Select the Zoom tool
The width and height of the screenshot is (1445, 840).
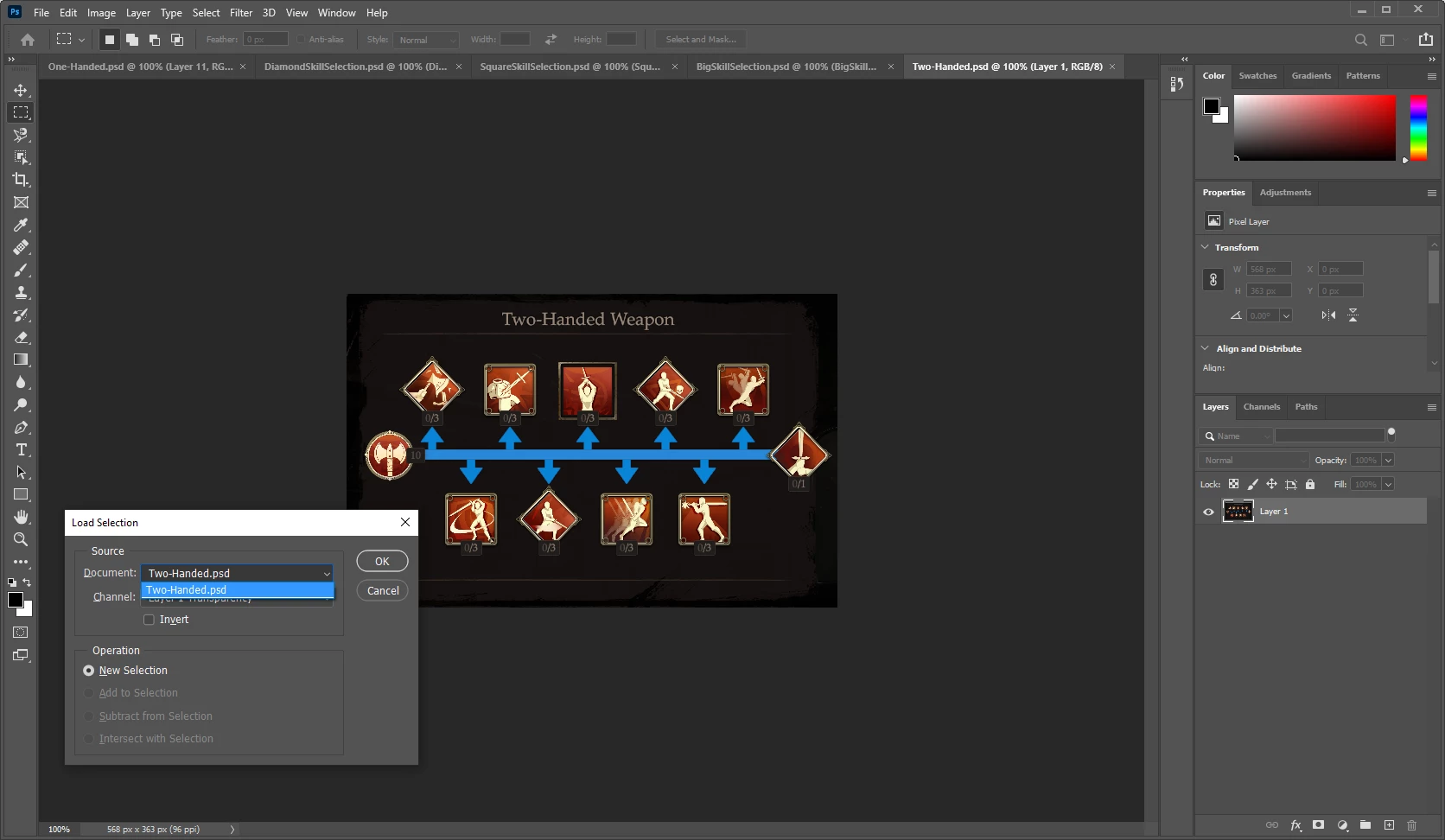[x=21, y=539]
